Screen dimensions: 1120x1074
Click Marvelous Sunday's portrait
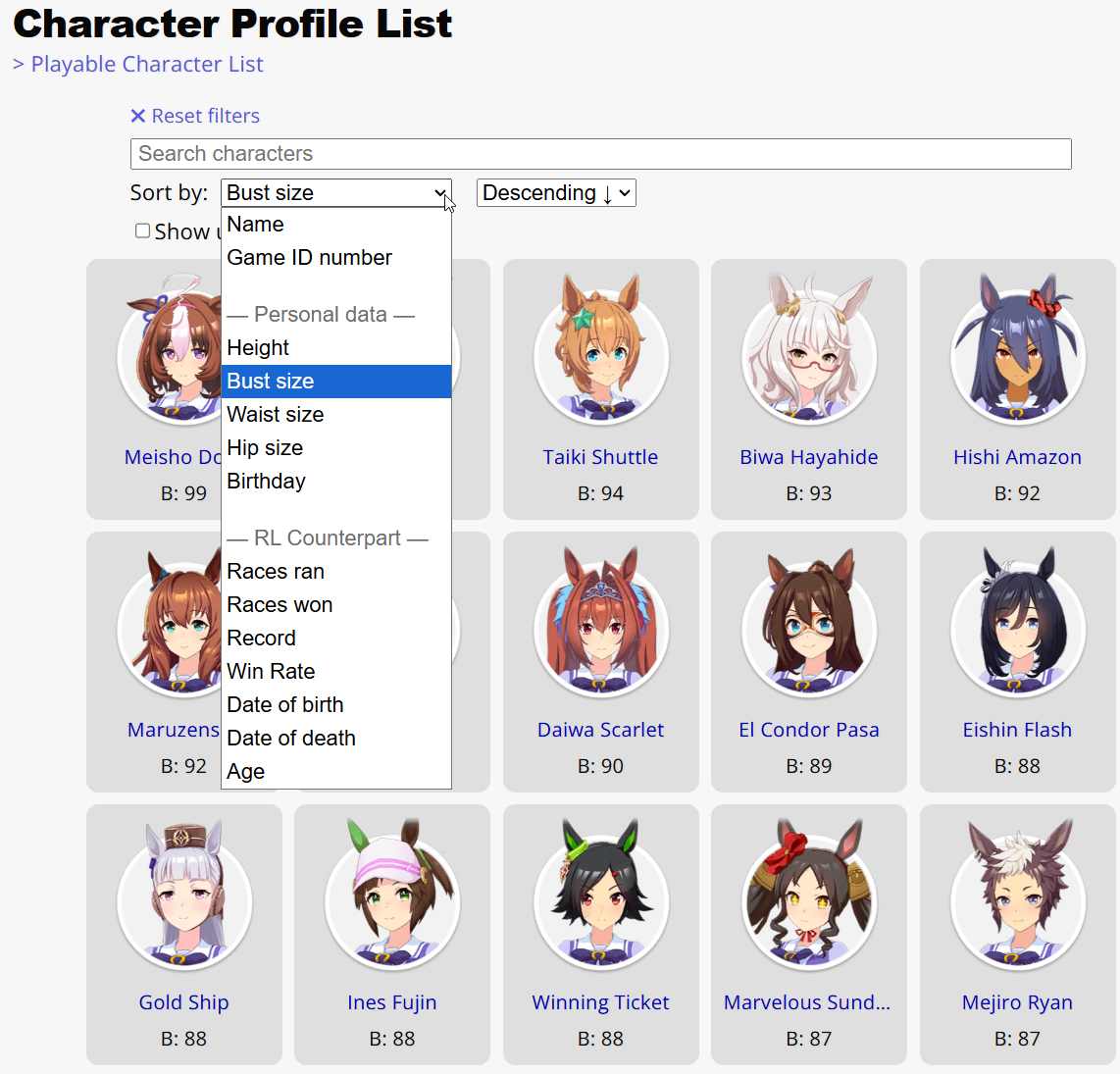tap(809, 895)
